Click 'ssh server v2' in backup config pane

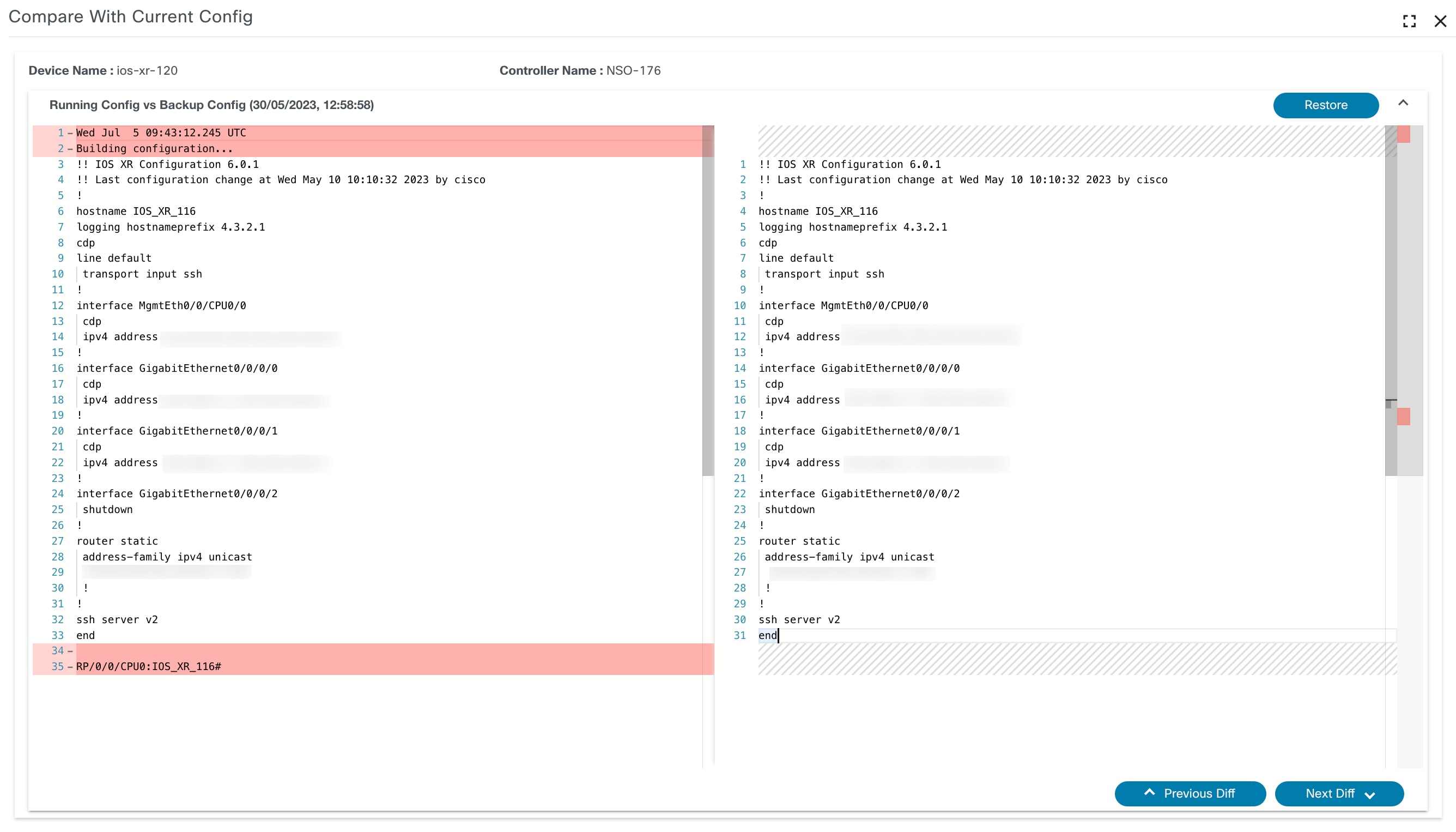tap(799, 619)
